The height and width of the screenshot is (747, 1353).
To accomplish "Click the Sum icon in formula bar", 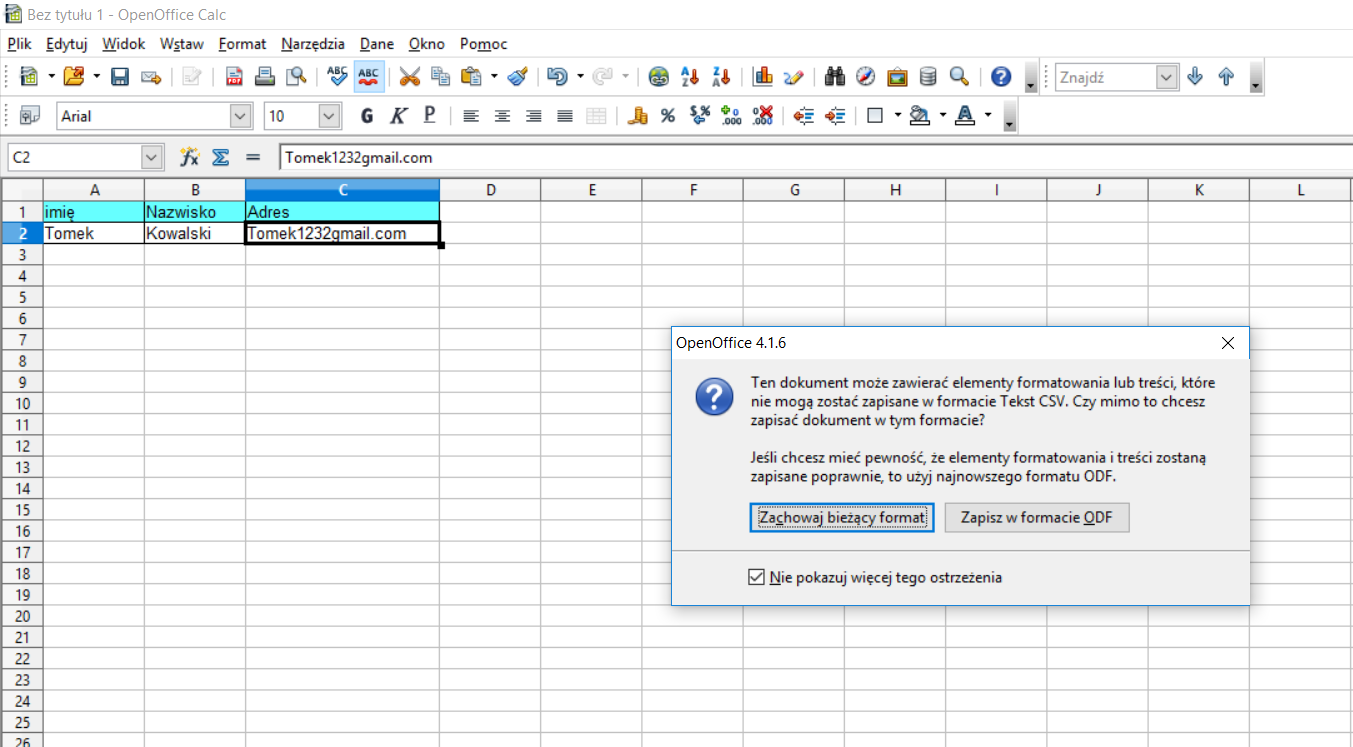I will (x=220, y=156).
